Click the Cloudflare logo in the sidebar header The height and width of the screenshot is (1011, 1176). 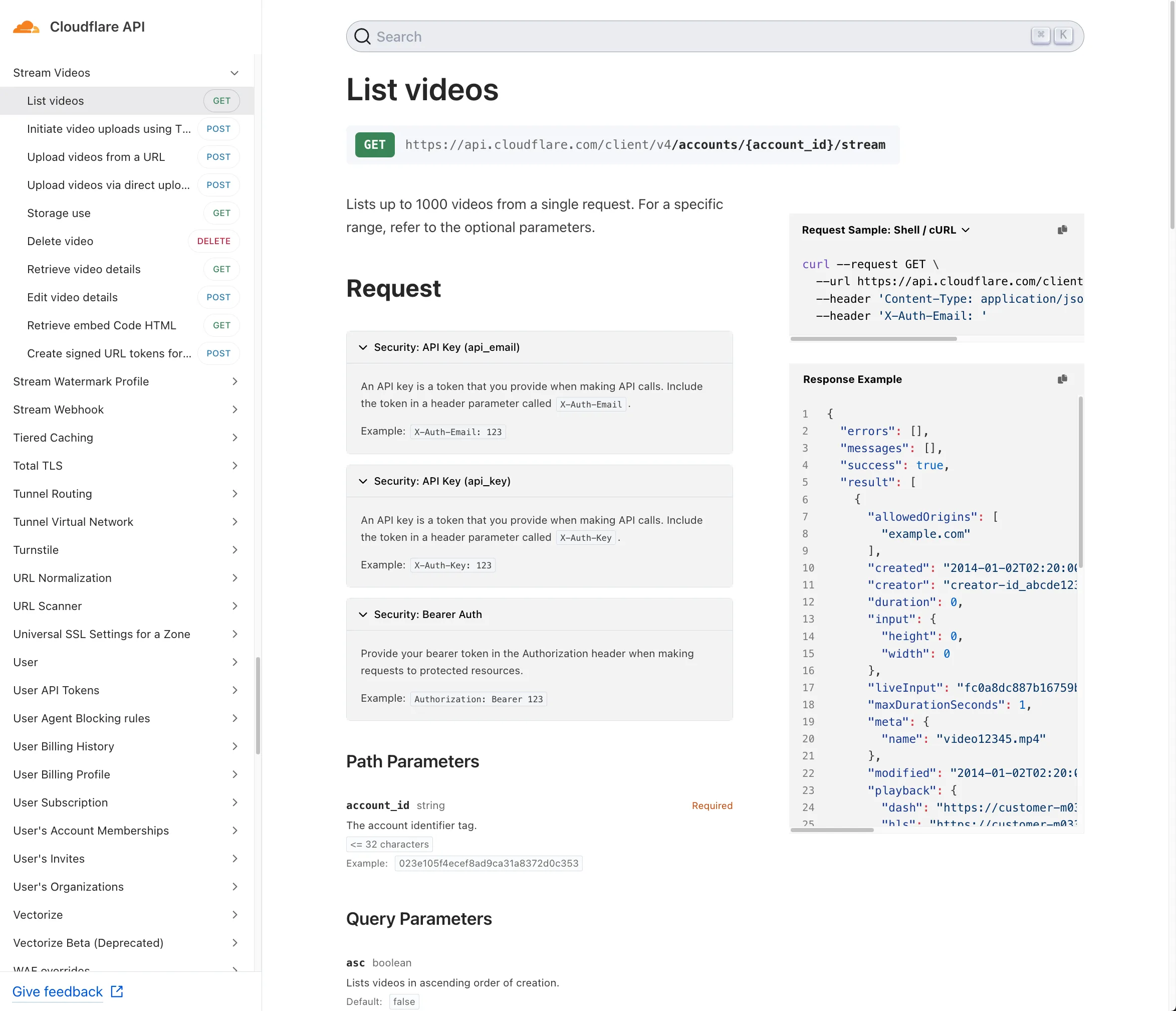click(26, 26)
